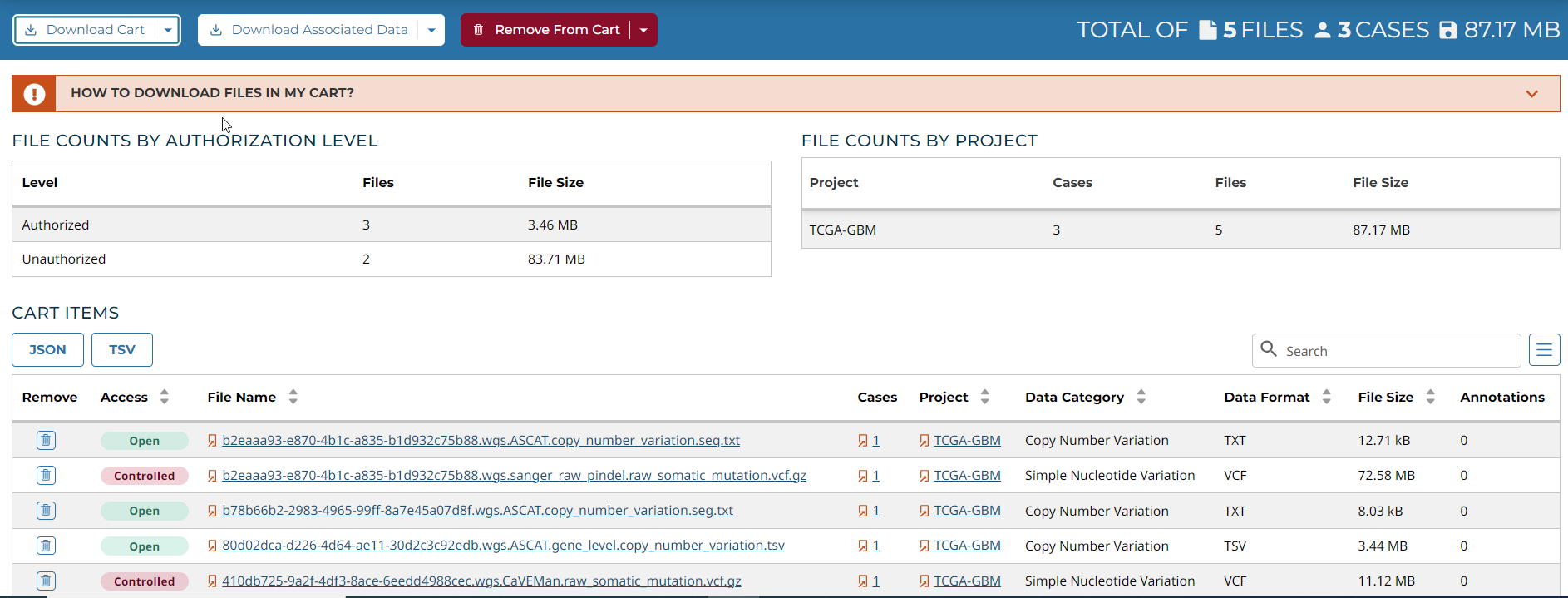Click the orange alert icon in the banner
The height and width of the screenshot is (598, 1568).
coord(34,94)
